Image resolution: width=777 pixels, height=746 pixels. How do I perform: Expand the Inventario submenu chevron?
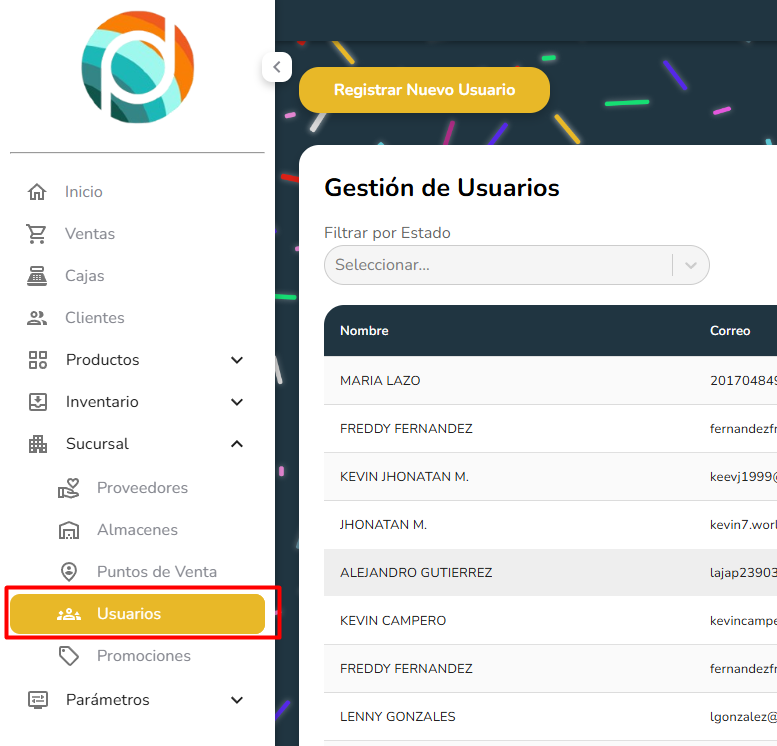point(237,402)
